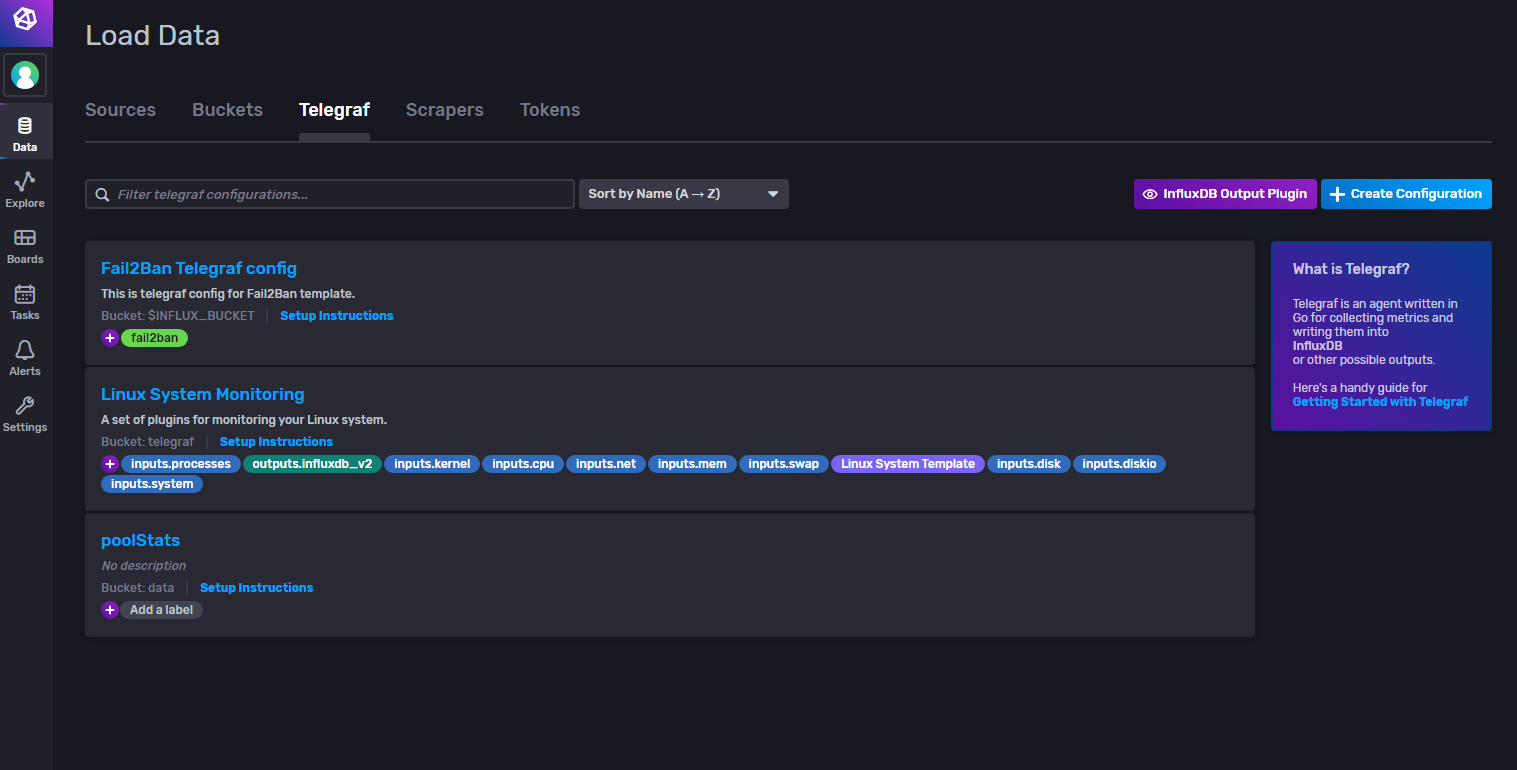Click the Create Configuration button
This screenshot has width=1517, height=770.
(x=1405, y=194)
